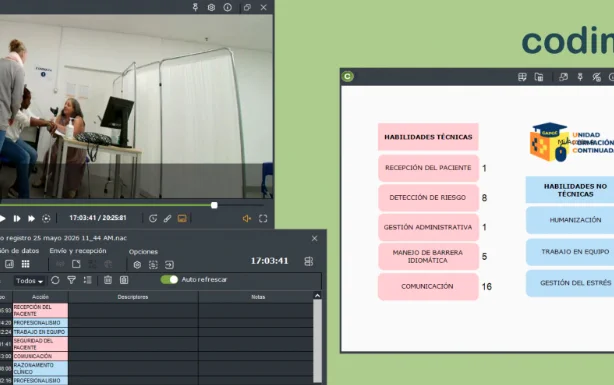The width and height of the screenshot is (614, 385).
Task: Open 'Opciones' tab in registro window
Action: 143,251
